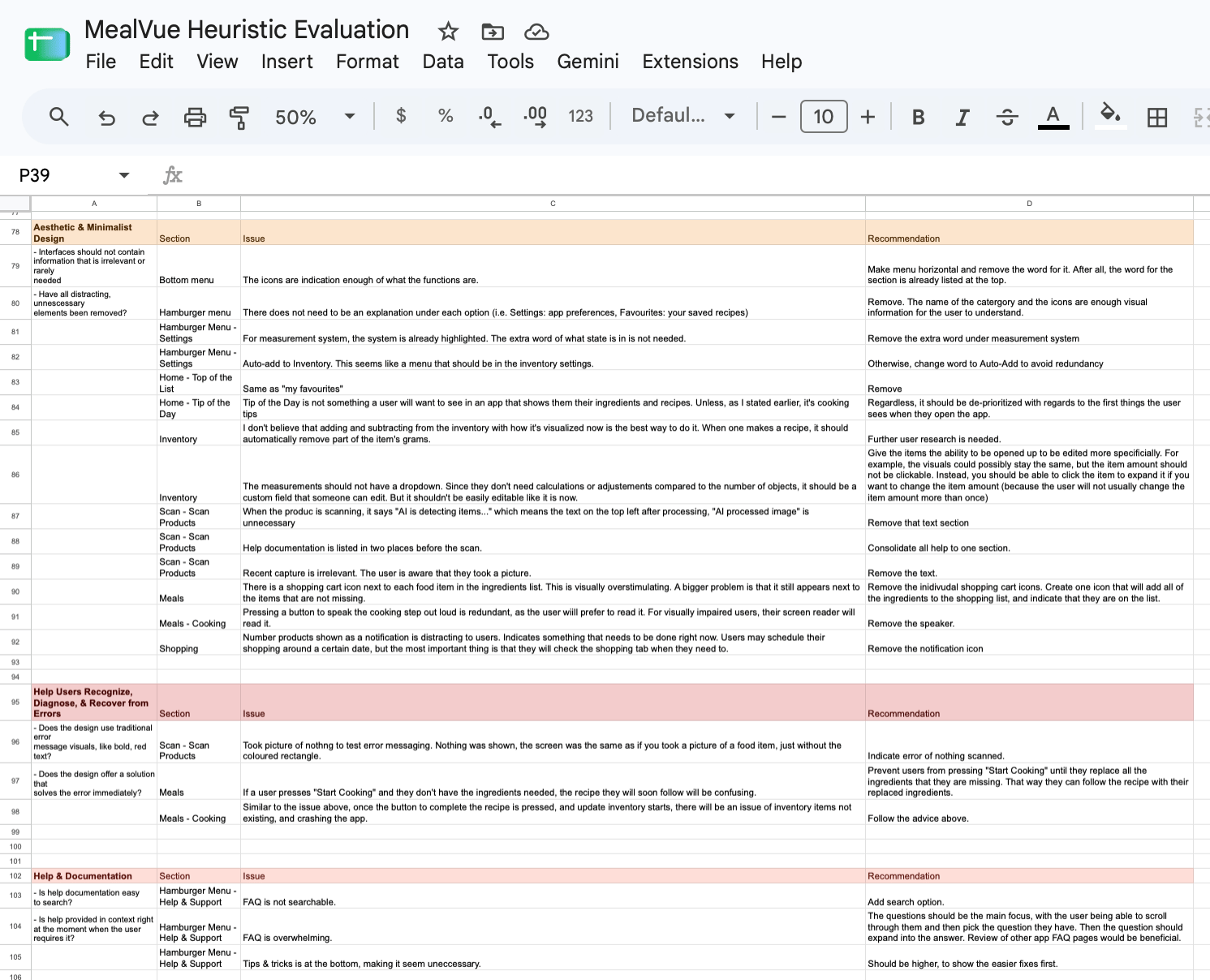Open the borders tool
Screen dimensions: 1210x980
pyautogui.click(x=1157, y=117)
